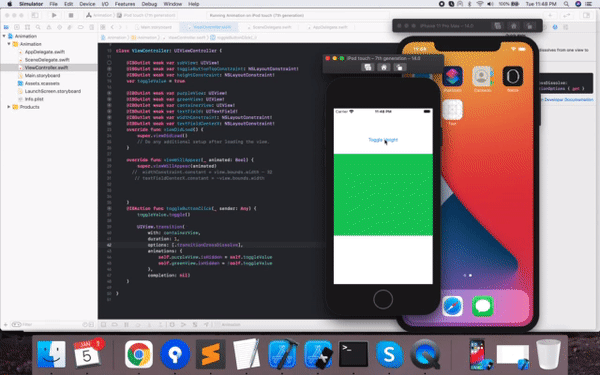Viewport: 600px width, 375px height.
Task: Click toggleButtonClick method in jump bar
Action: click(x=233, y=38)
